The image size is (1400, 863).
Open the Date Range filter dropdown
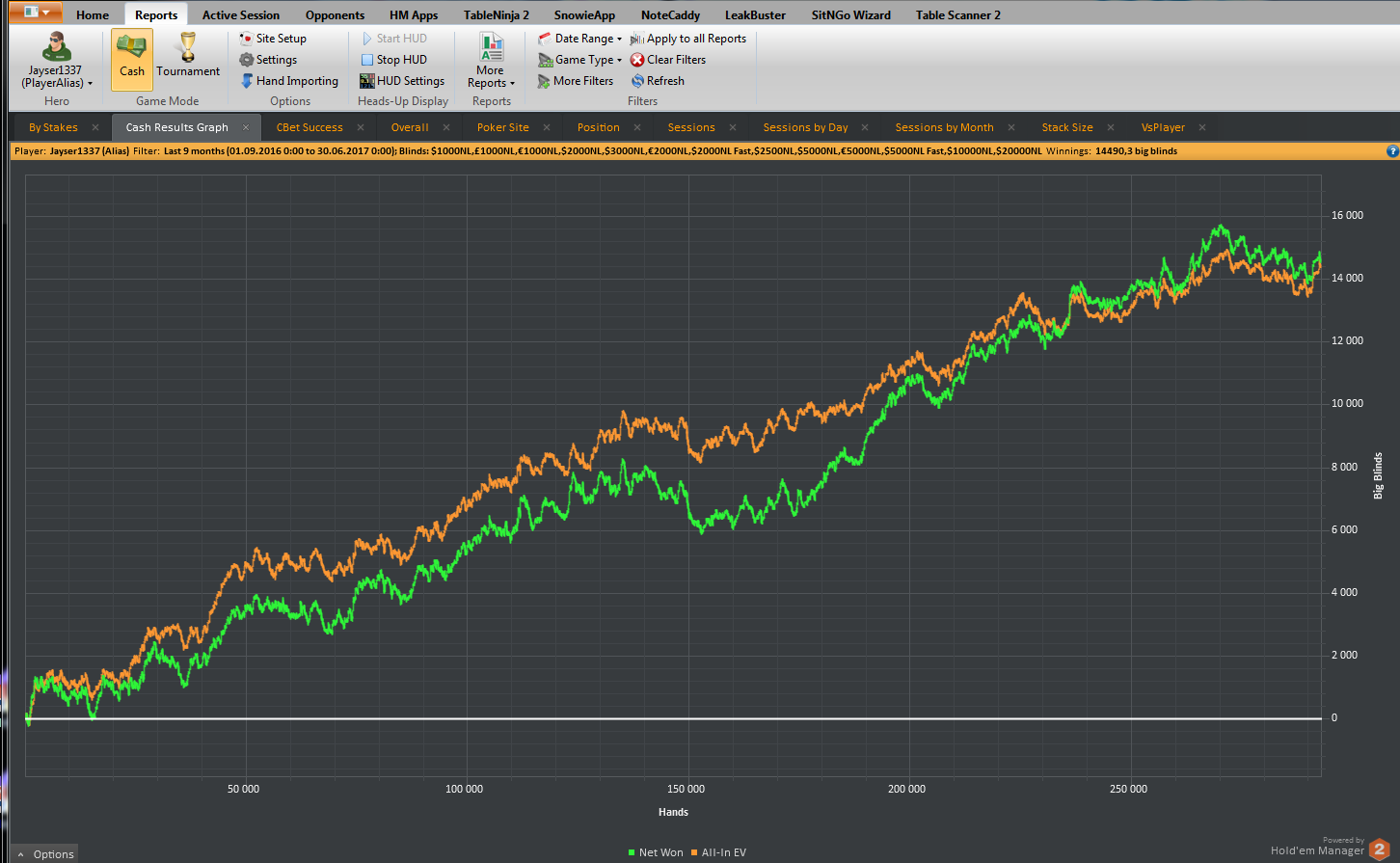click(579, 39)
